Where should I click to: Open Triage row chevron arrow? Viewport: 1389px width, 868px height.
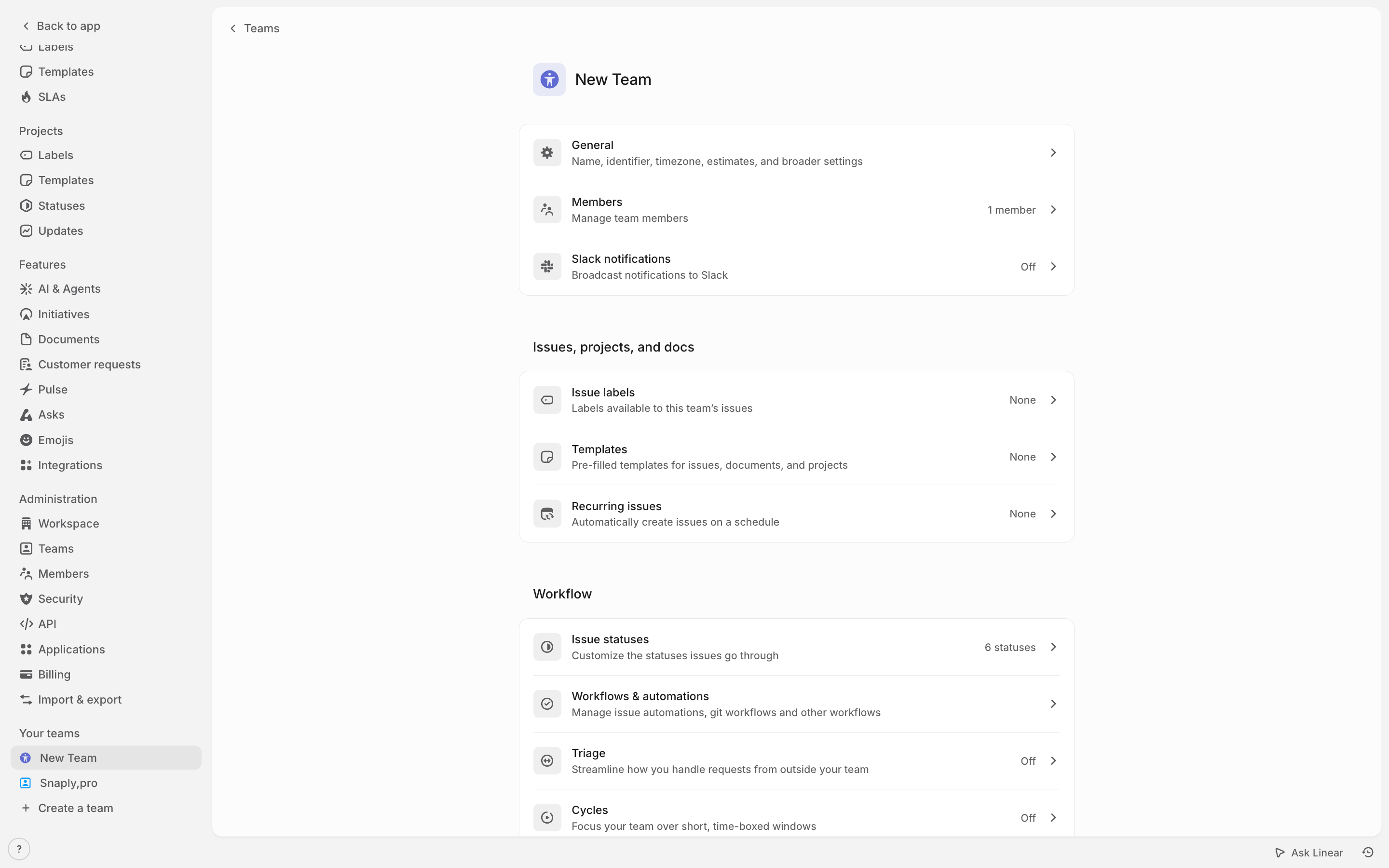pyautogui.click(x=1053, y=760)
